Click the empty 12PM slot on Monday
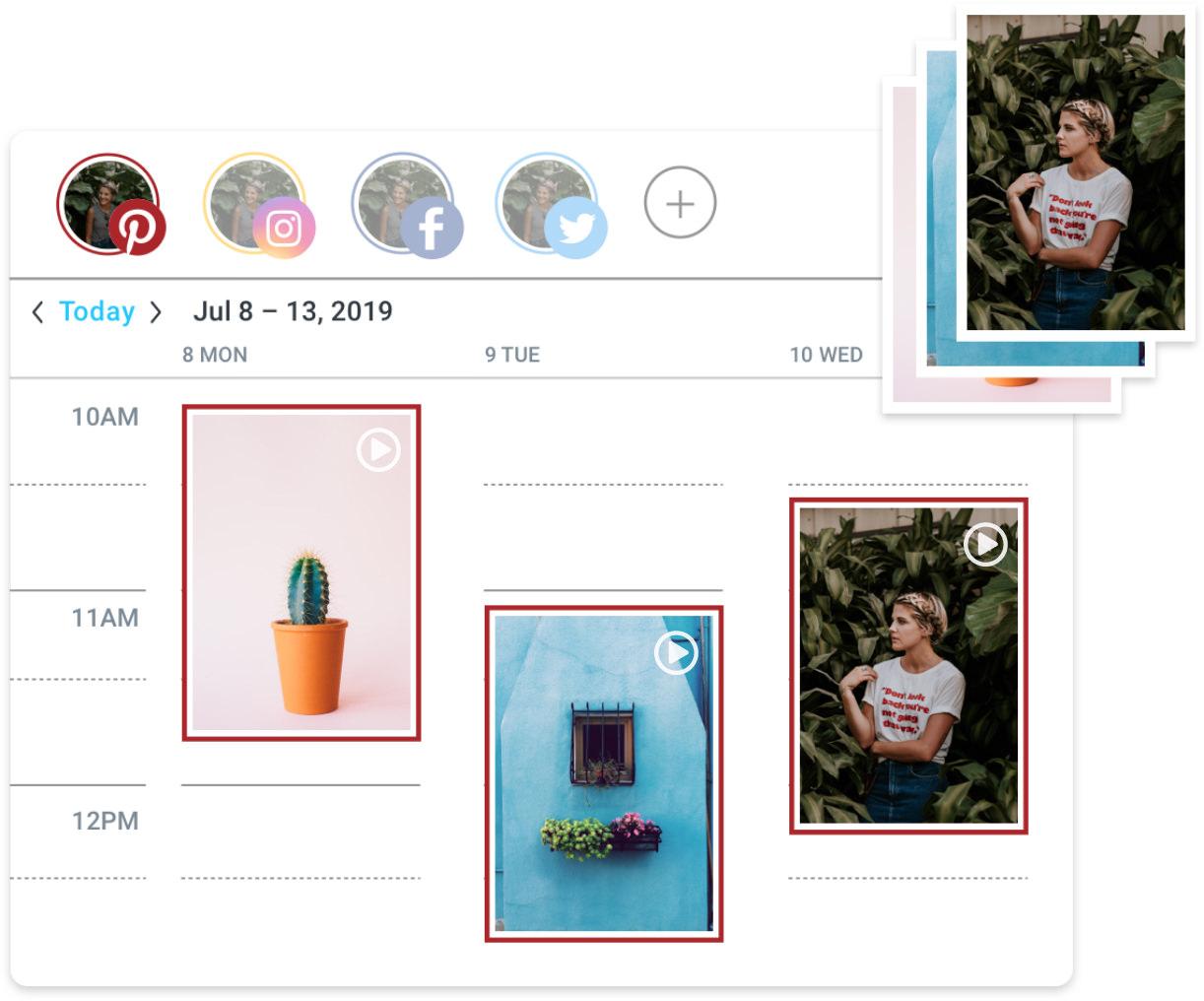The image size is (1204, 1001). coord(301,832)
